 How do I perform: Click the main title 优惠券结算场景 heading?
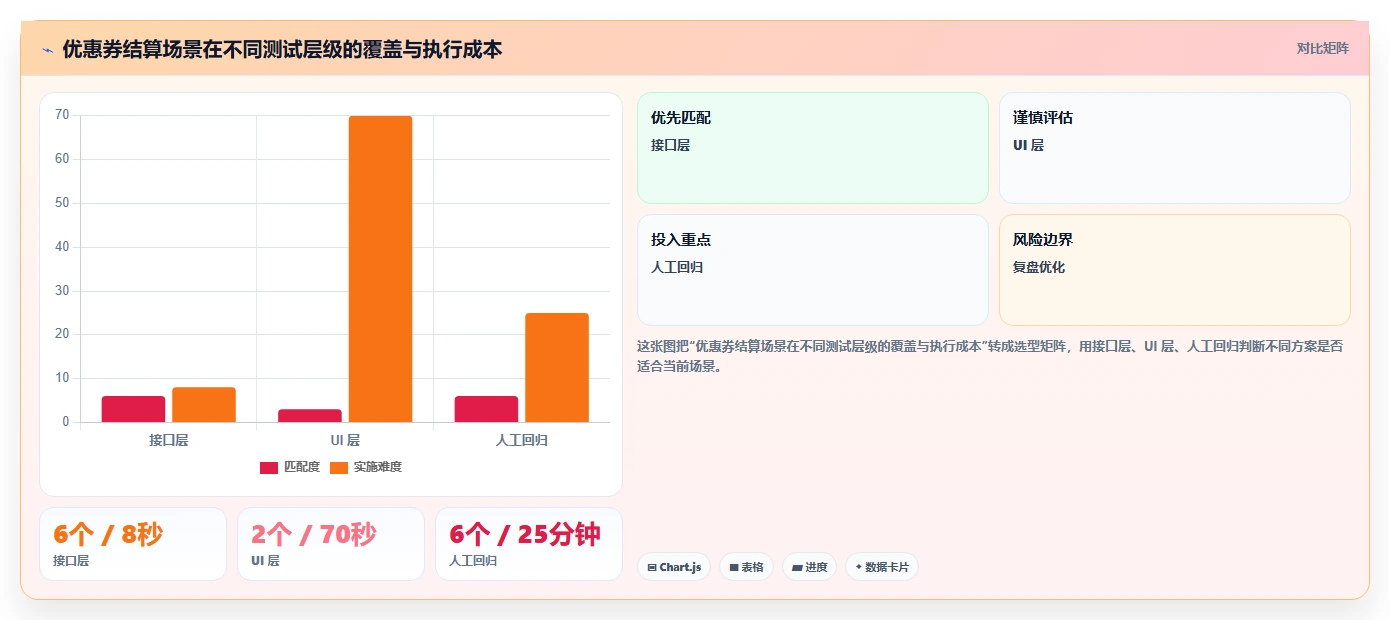click(x=282, y=49)
